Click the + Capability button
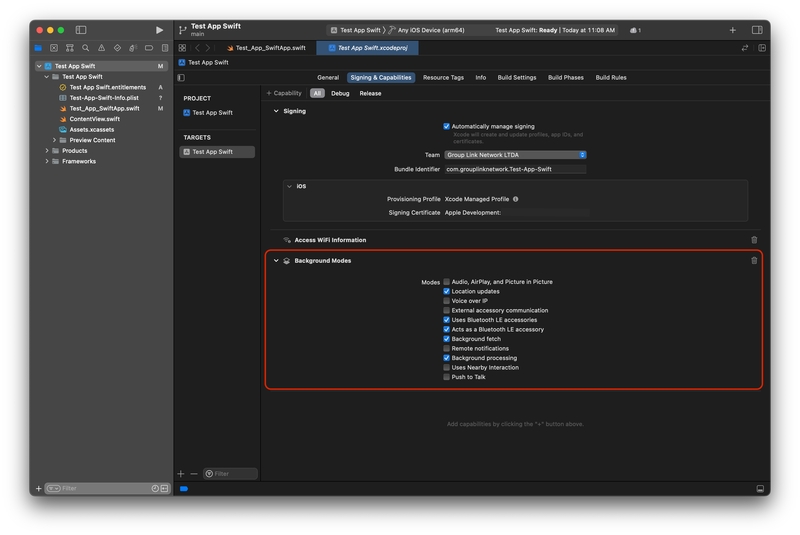Image resolution: width=800 pixels, height=535 pixels. click(284, 93)
